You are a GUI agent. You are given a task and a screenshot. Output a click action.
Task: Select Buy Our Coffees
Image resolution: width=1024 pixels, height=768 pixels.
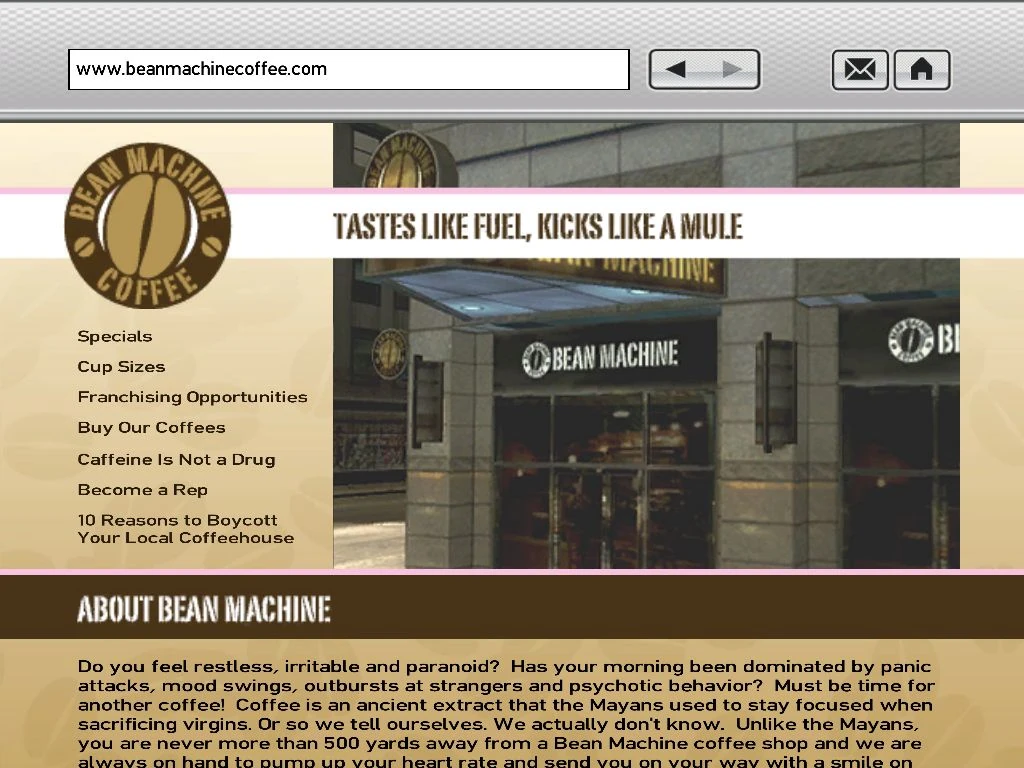tap(151, 427)
